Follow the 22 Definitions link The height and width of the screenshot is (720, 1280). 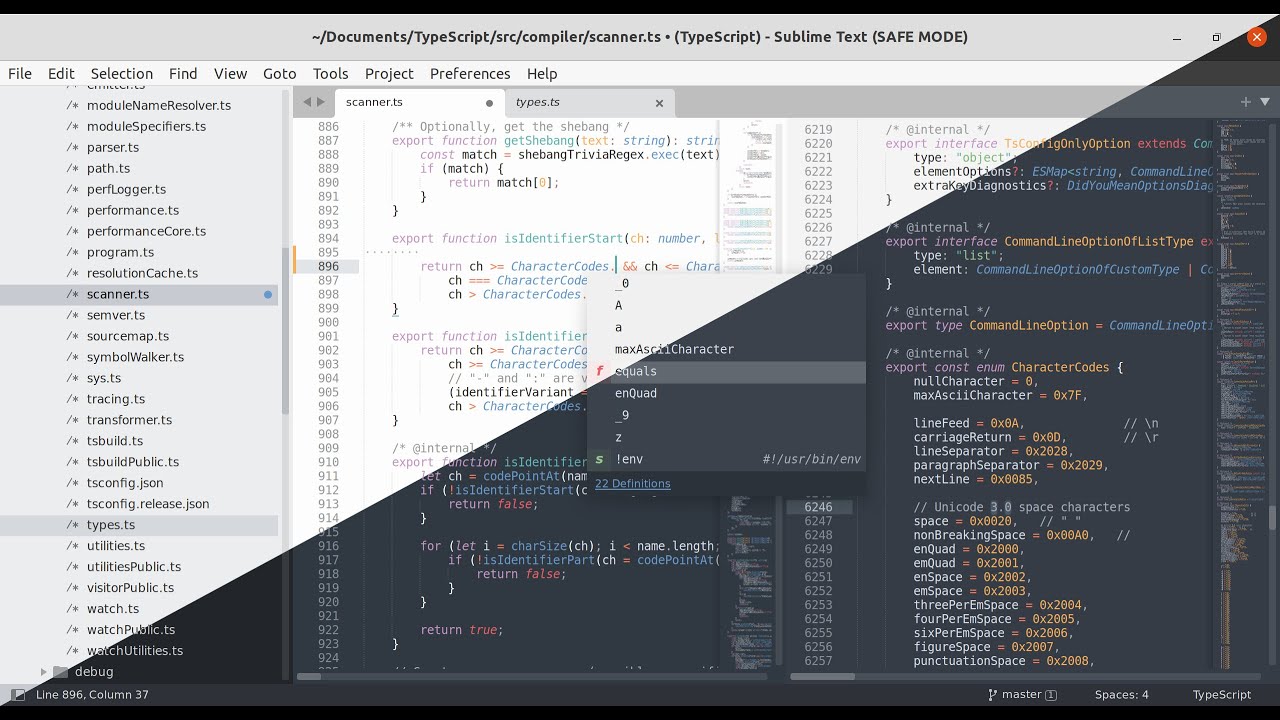tap(633, 483)
